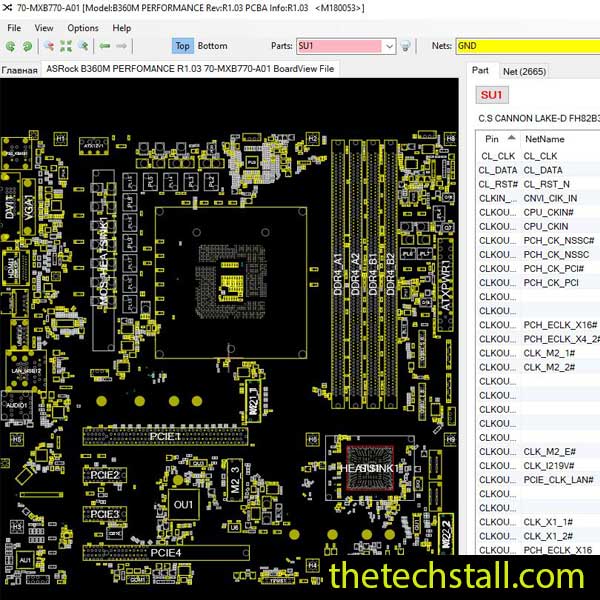Select the PCIE_CLK_LAN# net name
The image size is (600, 600).
pos(558,480)
